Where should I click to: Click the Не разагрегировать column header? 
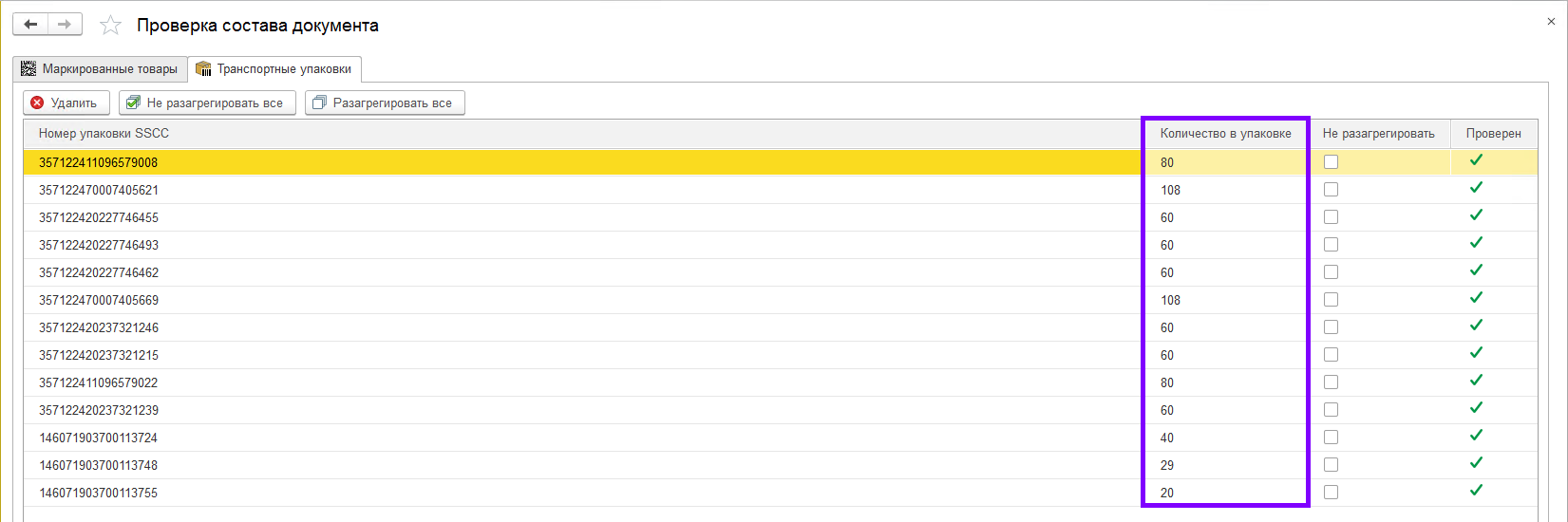pos(1378,134)
